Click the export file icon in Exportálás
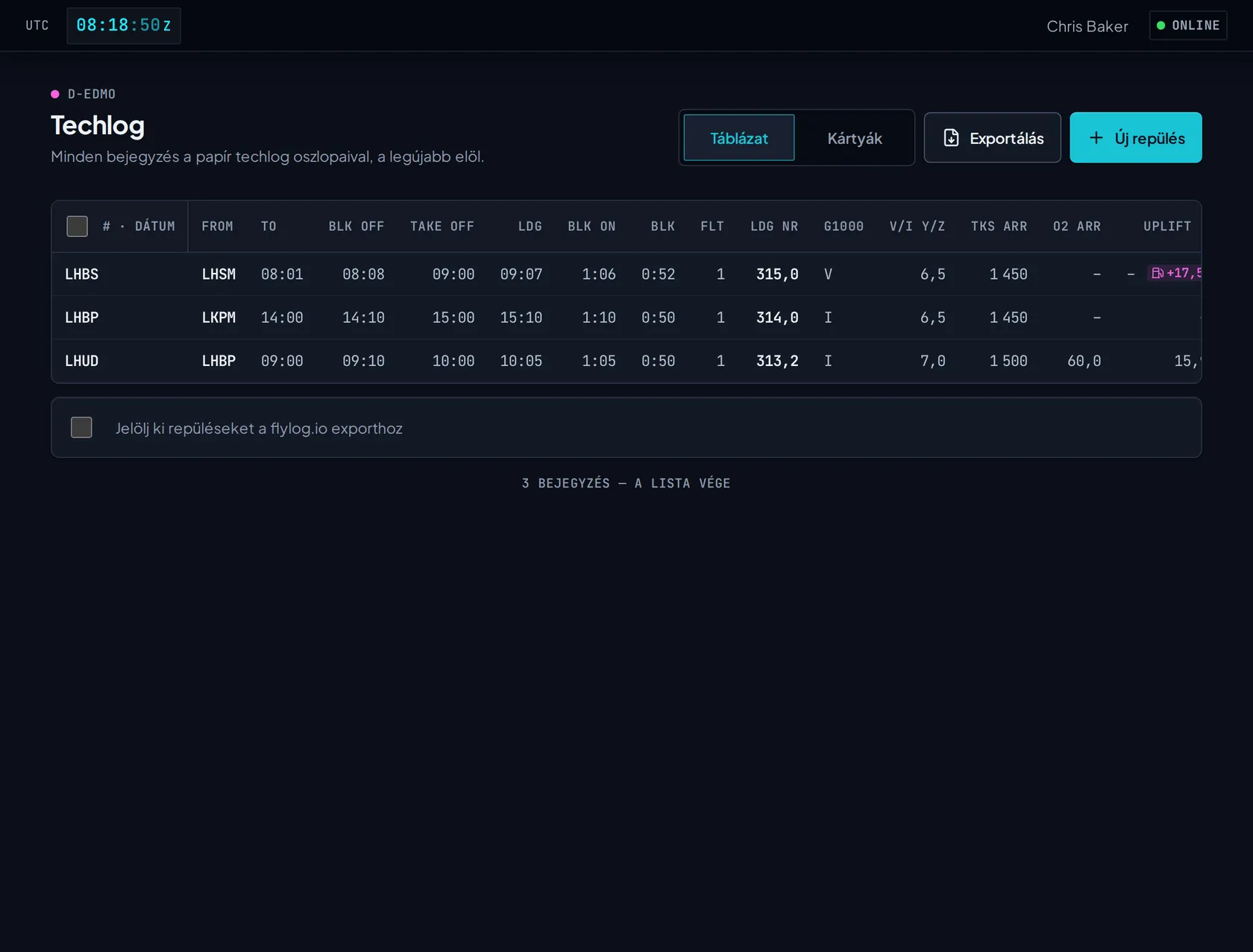Screen dimensions: 1253x952 pos(951,138)
